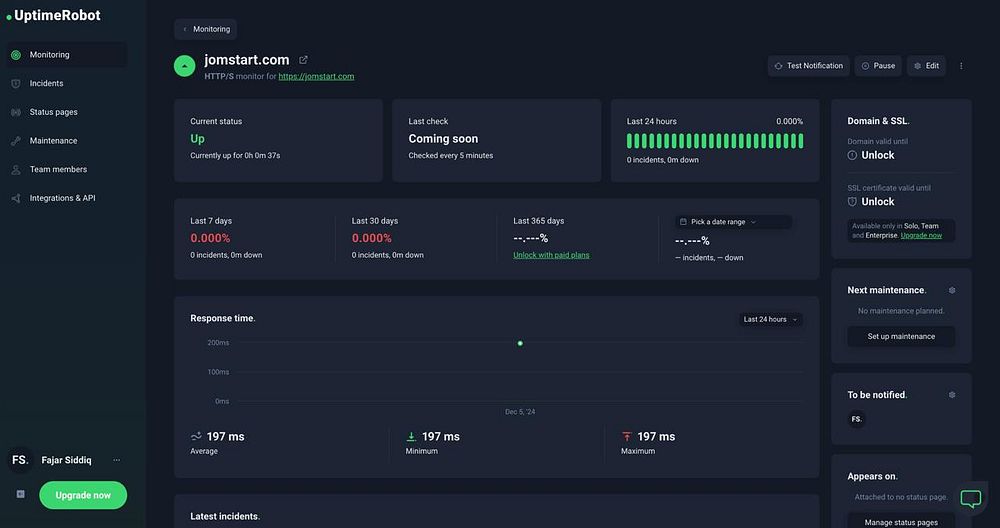Pause the jomstart.com monitor

coord(878,66)
